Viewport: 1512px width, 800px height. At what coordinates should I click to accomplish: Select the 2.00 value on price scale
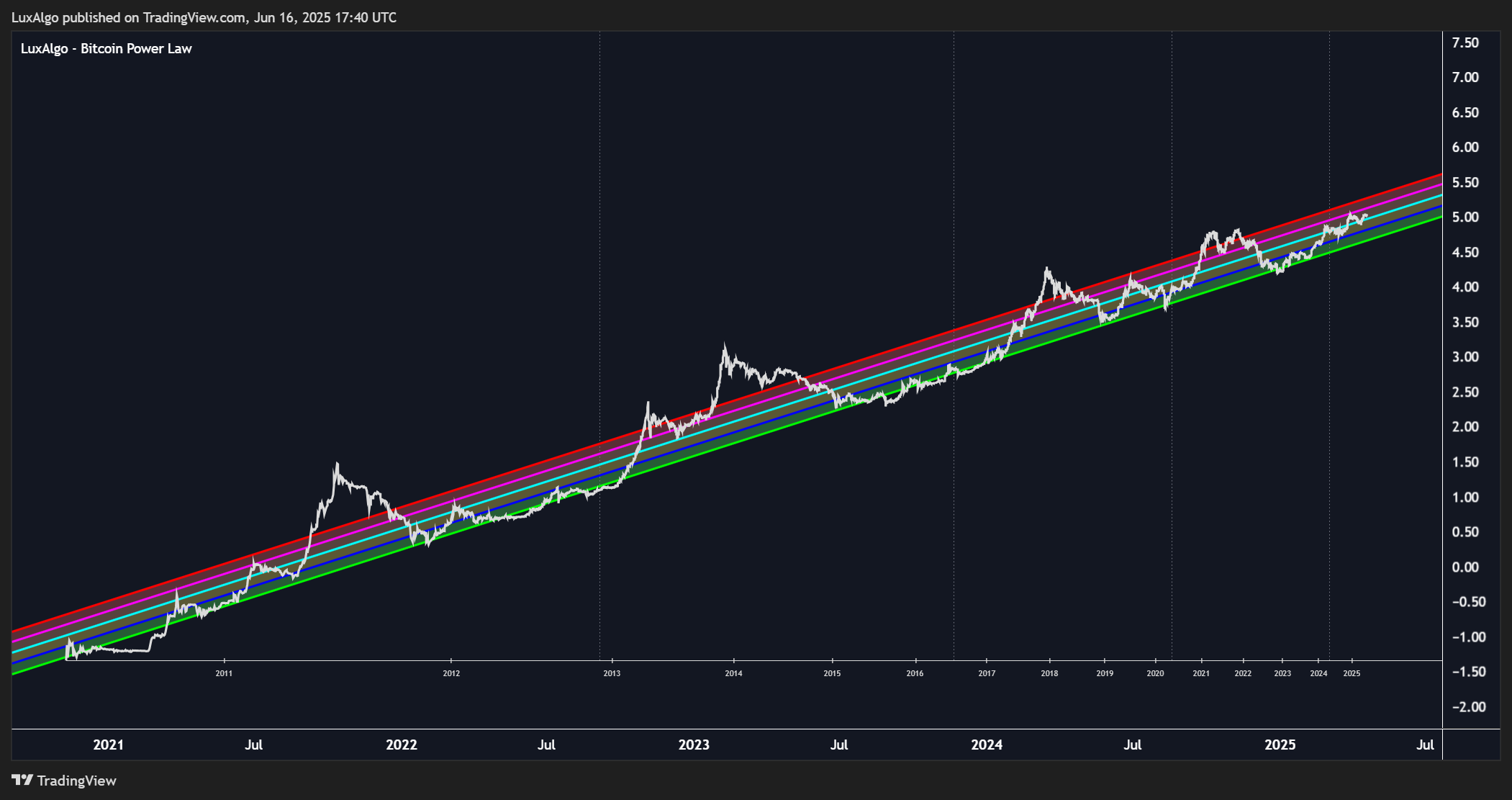pos(1465,426)
